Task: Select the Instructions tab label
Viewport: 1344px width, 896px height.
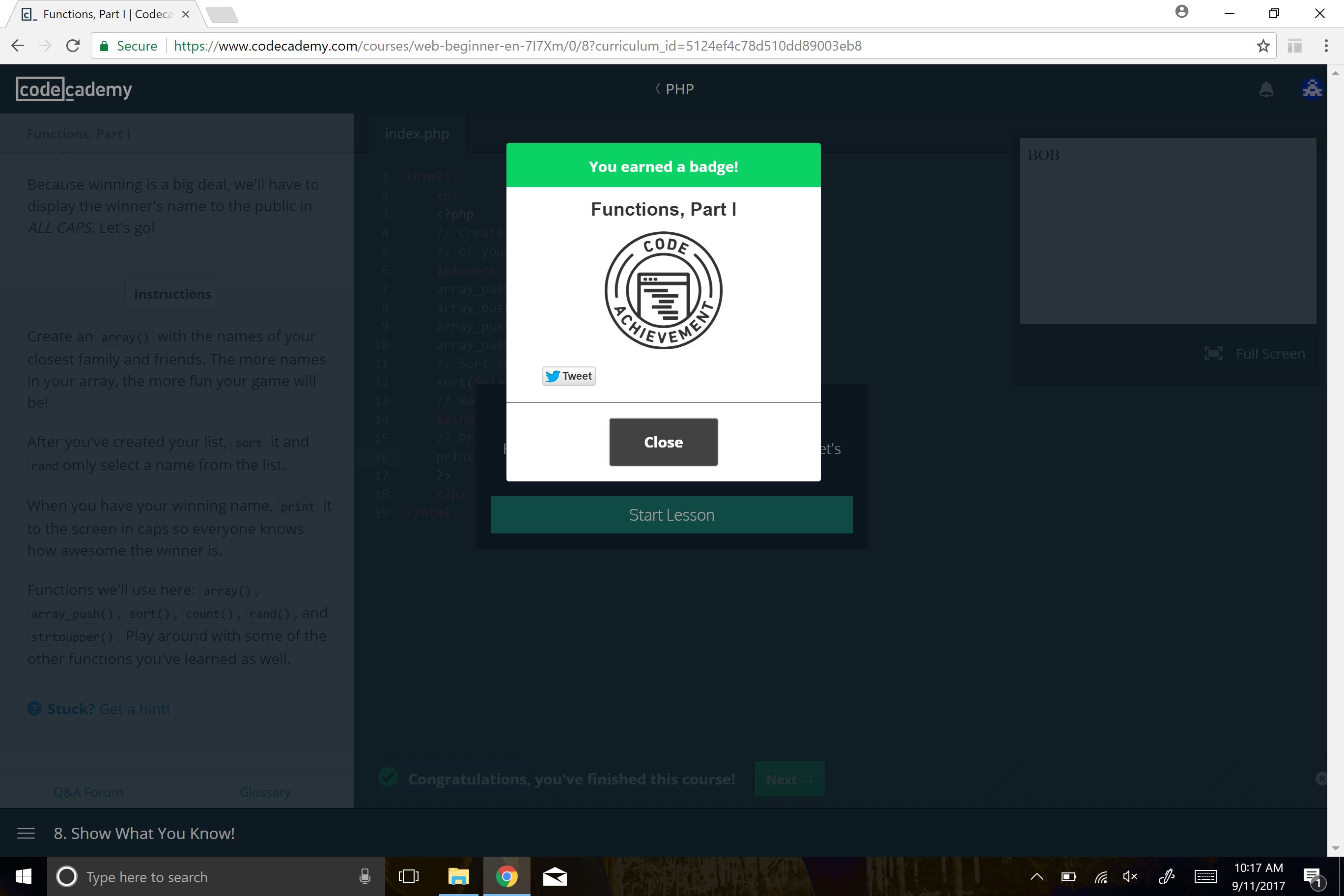Action: pos(172,294)
